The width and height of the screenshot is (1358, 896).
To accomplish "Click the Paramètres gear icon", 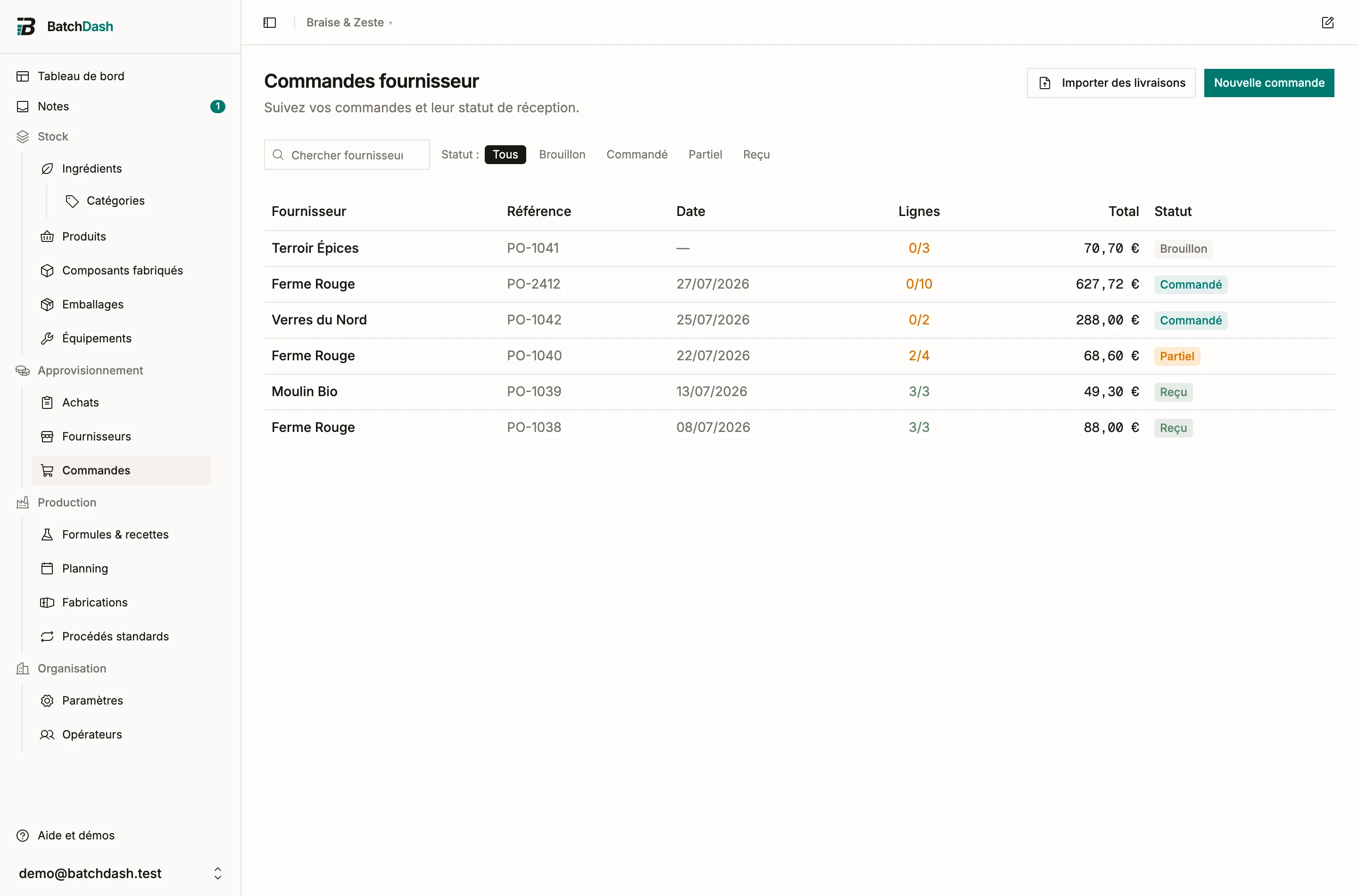I will point(48,701).
